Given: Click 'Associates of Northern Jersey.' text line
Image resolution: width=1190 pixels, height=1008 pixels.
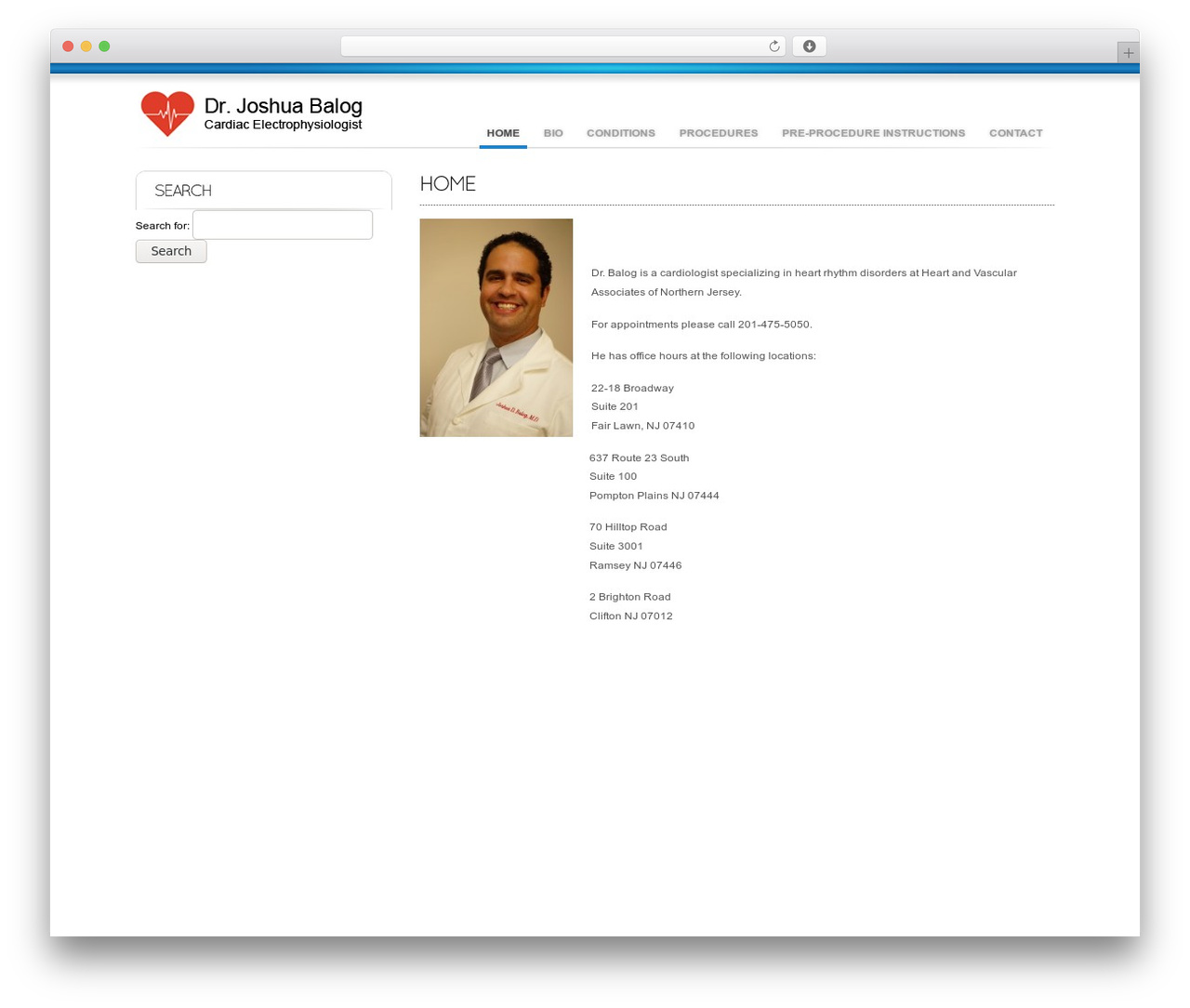Looking at the screenshot, I should point(667,292).
